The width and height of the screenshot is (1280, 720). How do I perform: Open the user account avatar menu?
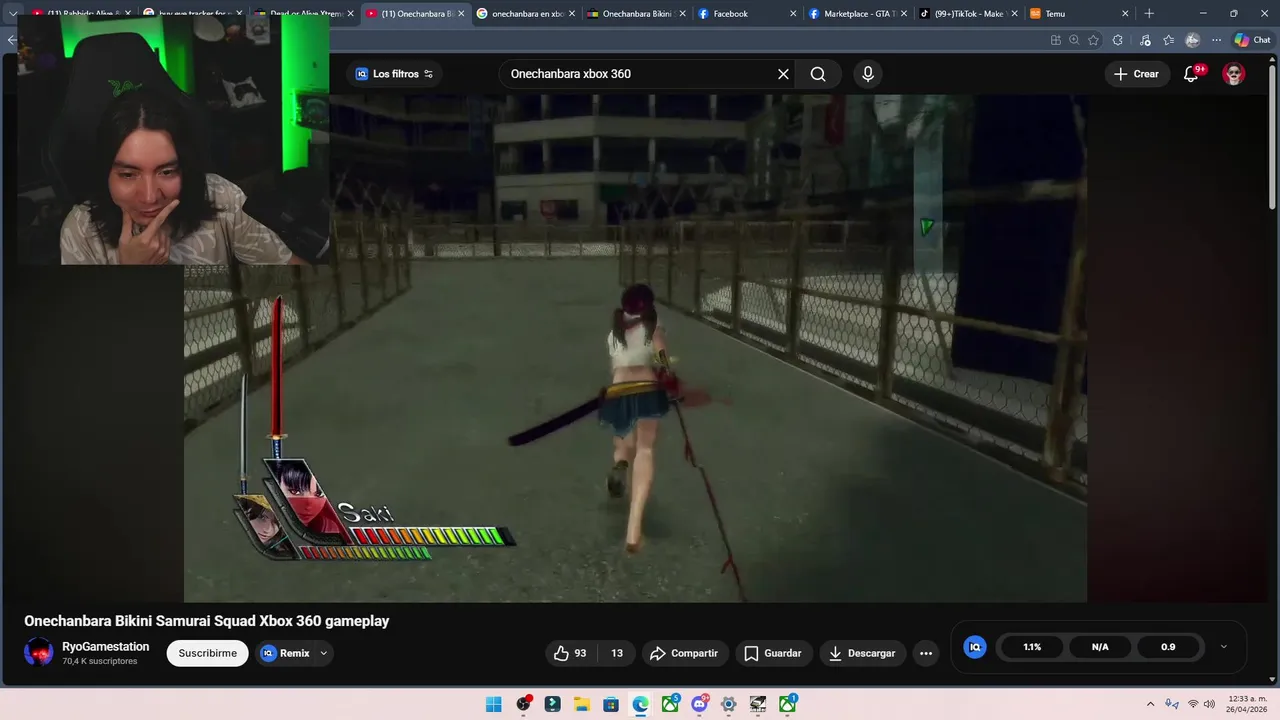pyautogui.click(x=1234, y=74)
